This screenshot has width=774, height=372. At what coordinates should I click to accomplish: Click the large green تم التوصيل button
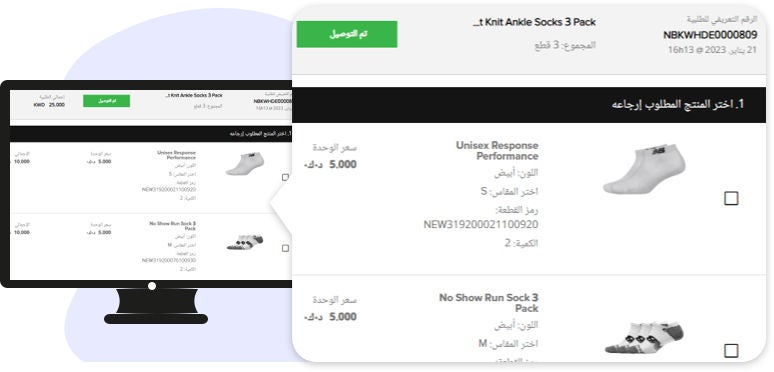pyautogui.click(x=347, y=34)
